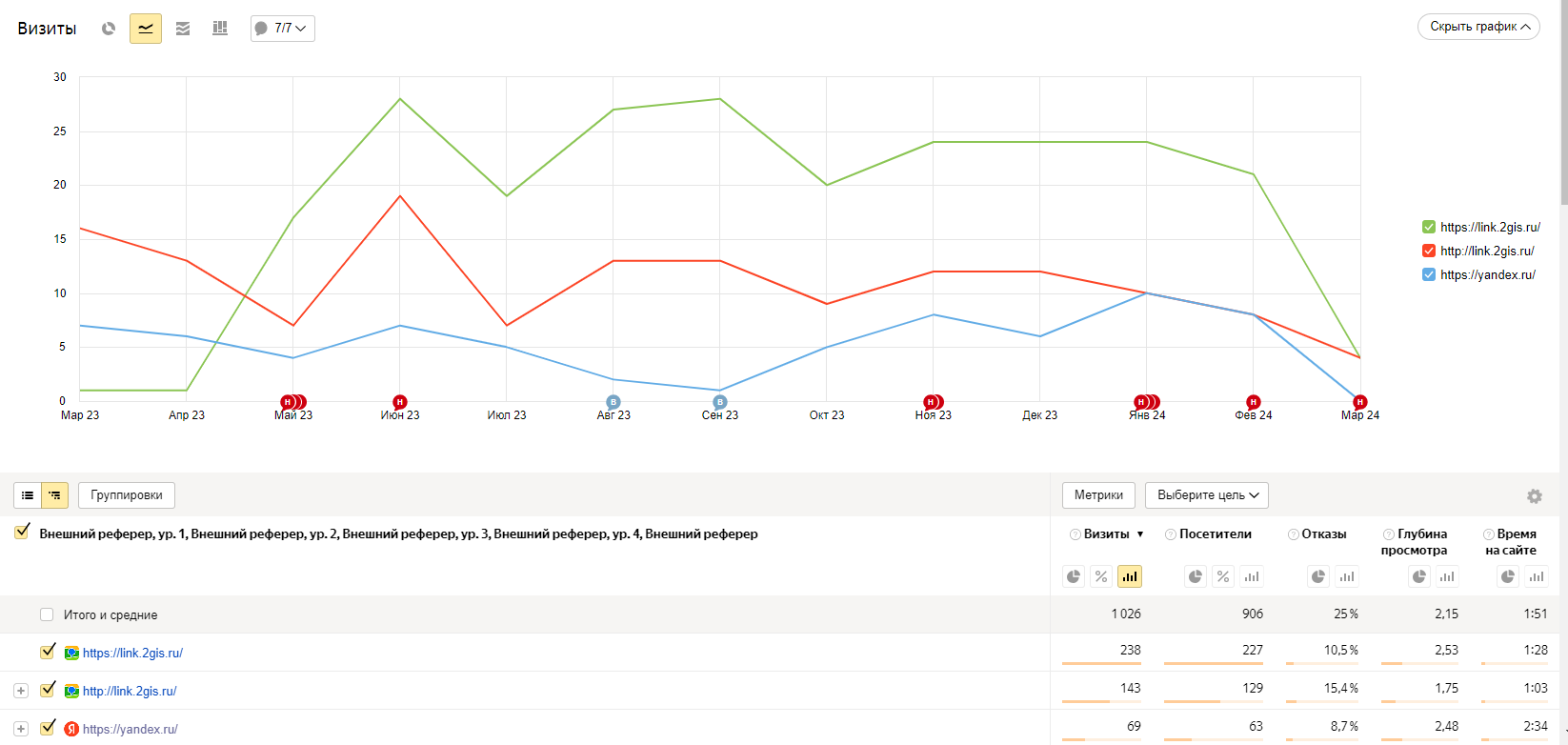The height and width of the screenshot is (745, 1568).
Task: Select the line chart view icon
Action: point(146,29)
